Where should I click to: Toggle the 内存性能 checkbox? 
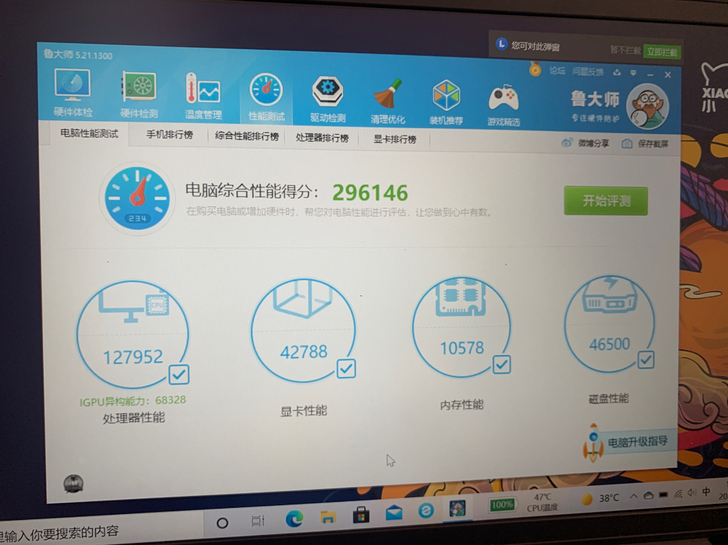501,364
